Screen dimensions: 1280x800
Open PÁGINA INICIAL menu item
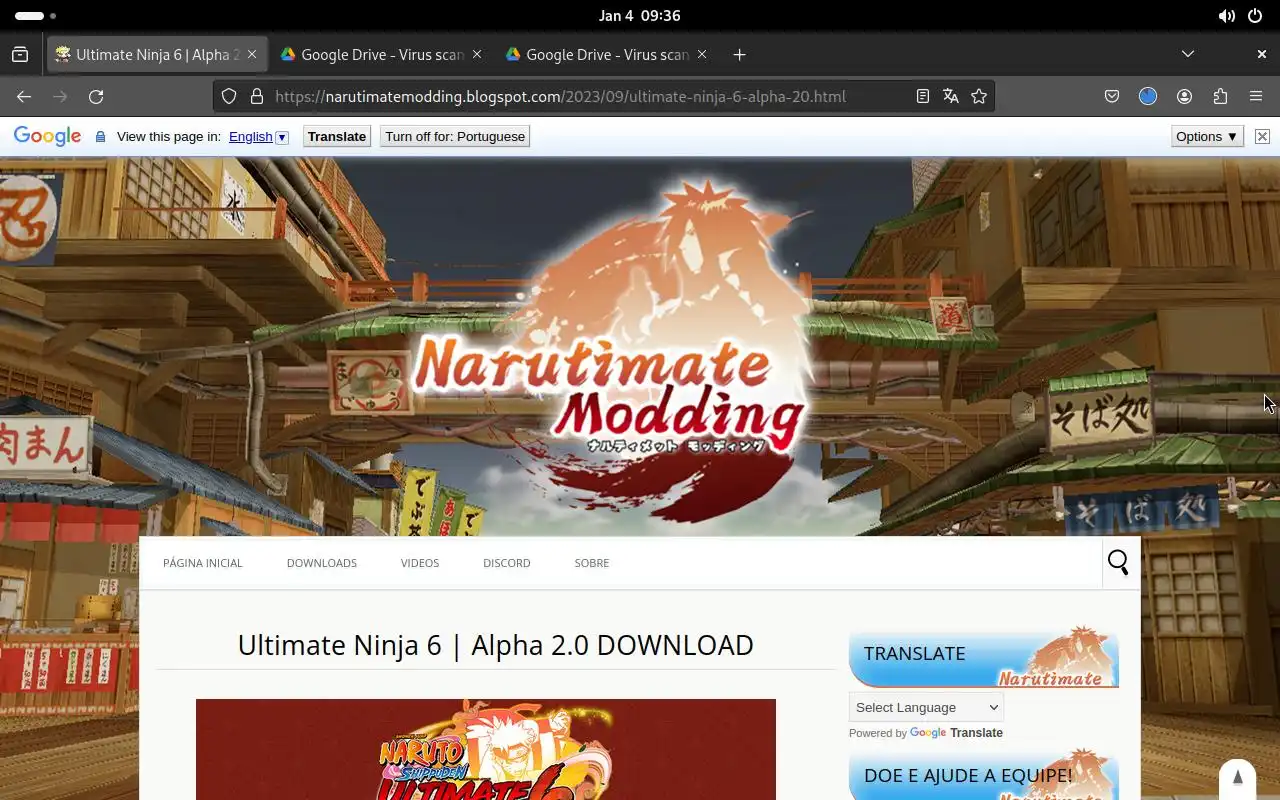tap(203, 563)
